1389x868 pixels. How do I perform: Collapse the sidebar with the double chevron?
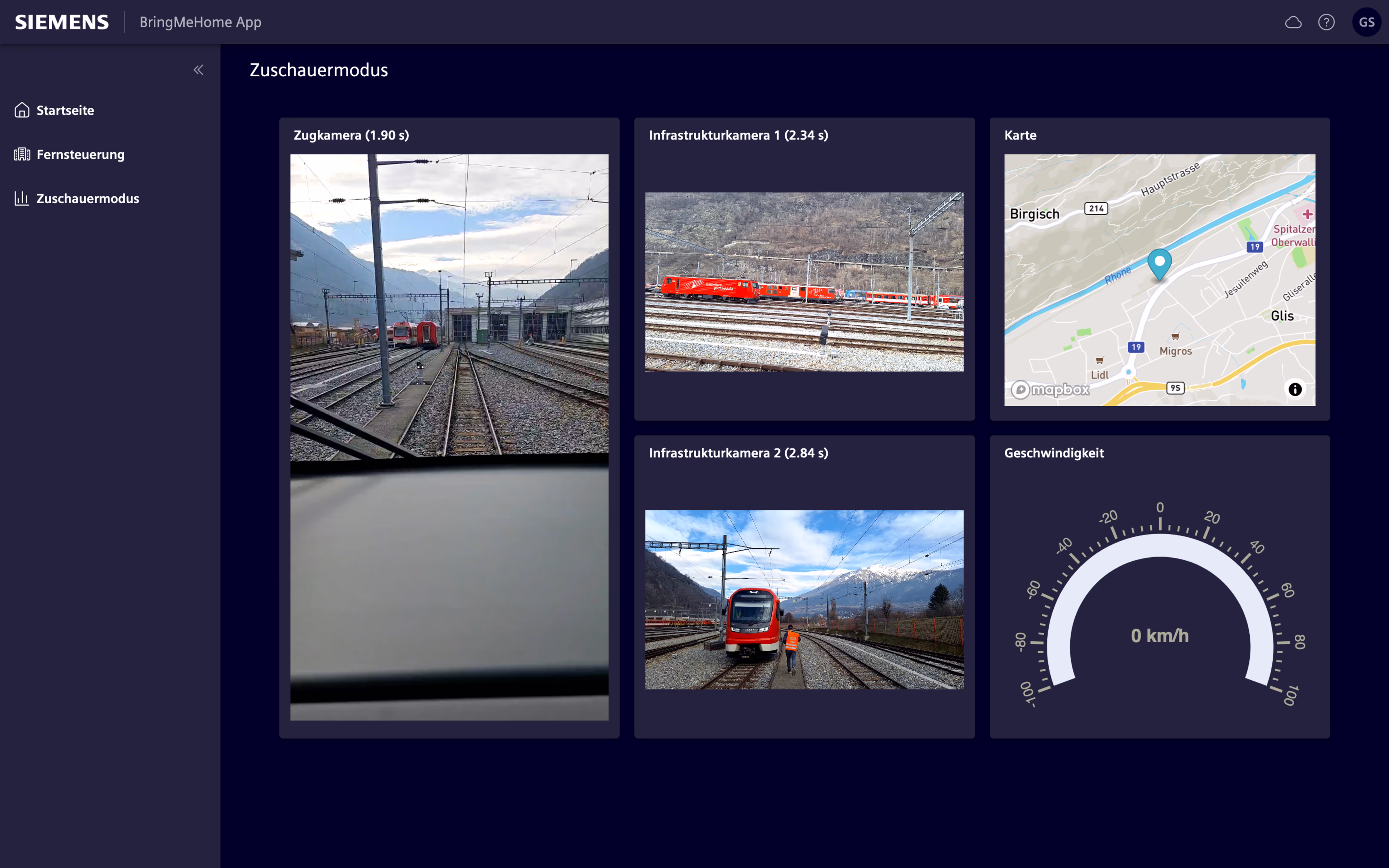[198, 70]
